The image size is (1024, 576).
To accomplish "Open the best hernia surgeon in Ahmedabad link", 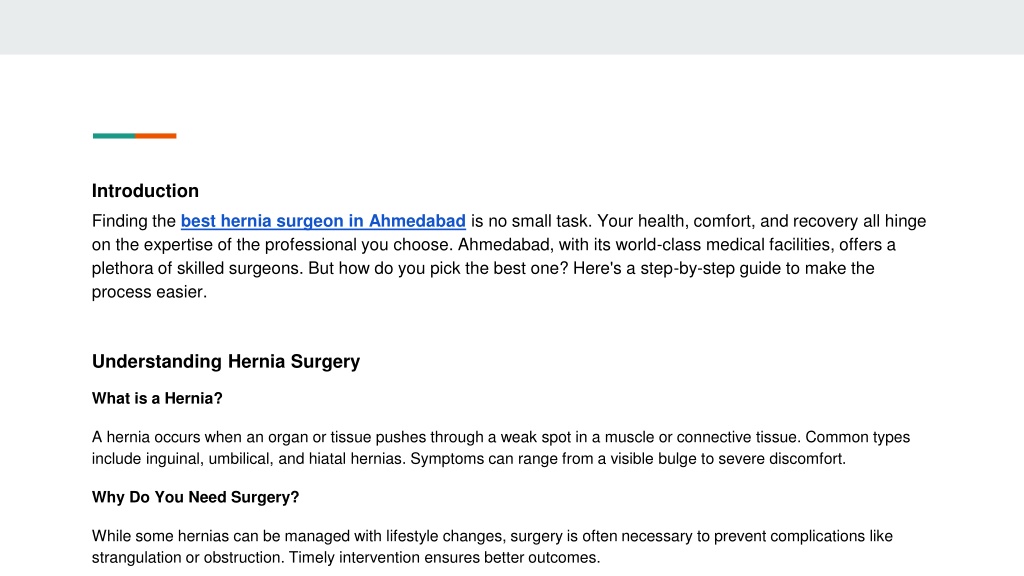I will click(323, 221).
